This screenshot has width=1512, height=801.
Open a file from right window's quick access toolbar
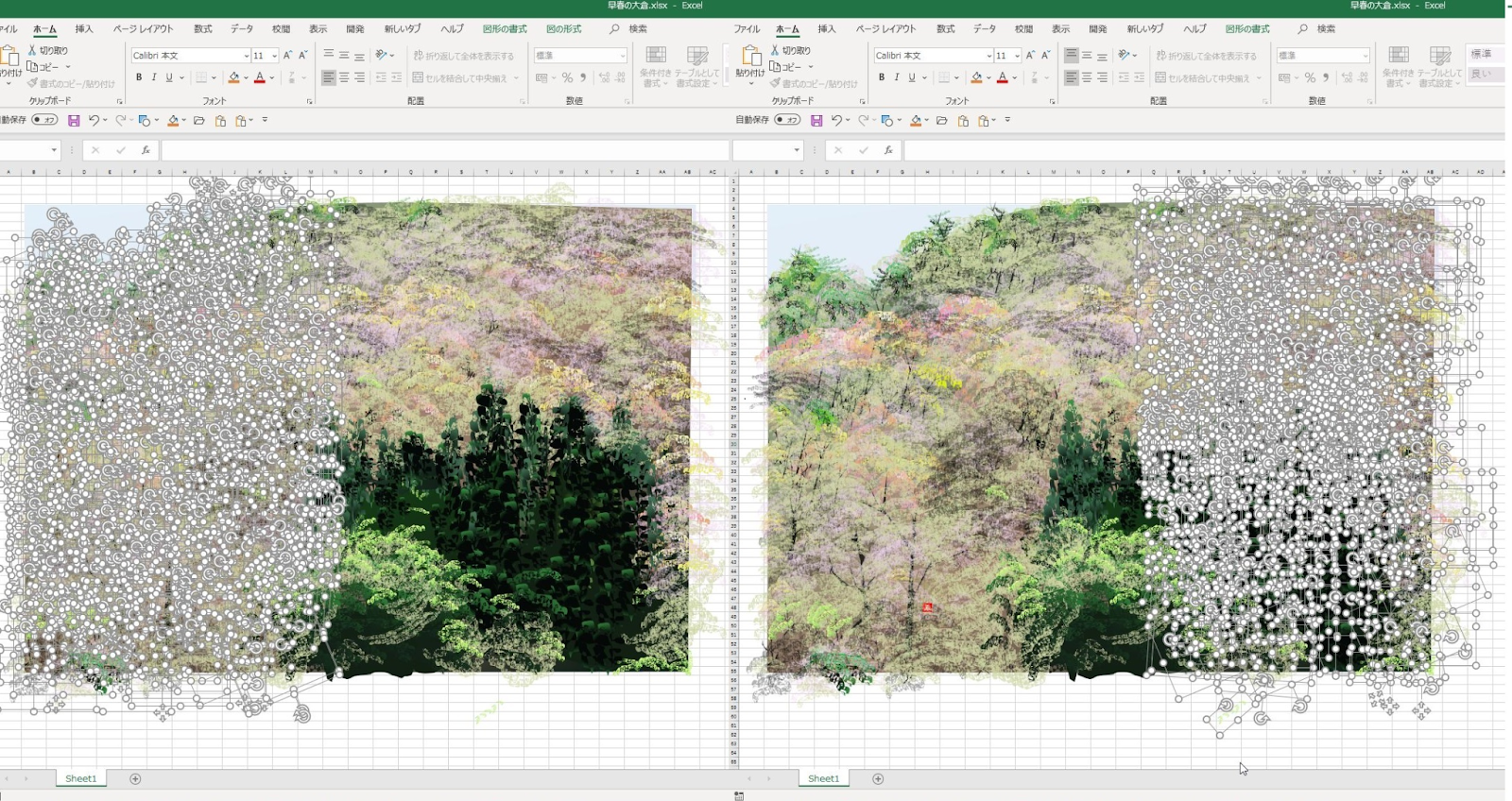point(941,121)
